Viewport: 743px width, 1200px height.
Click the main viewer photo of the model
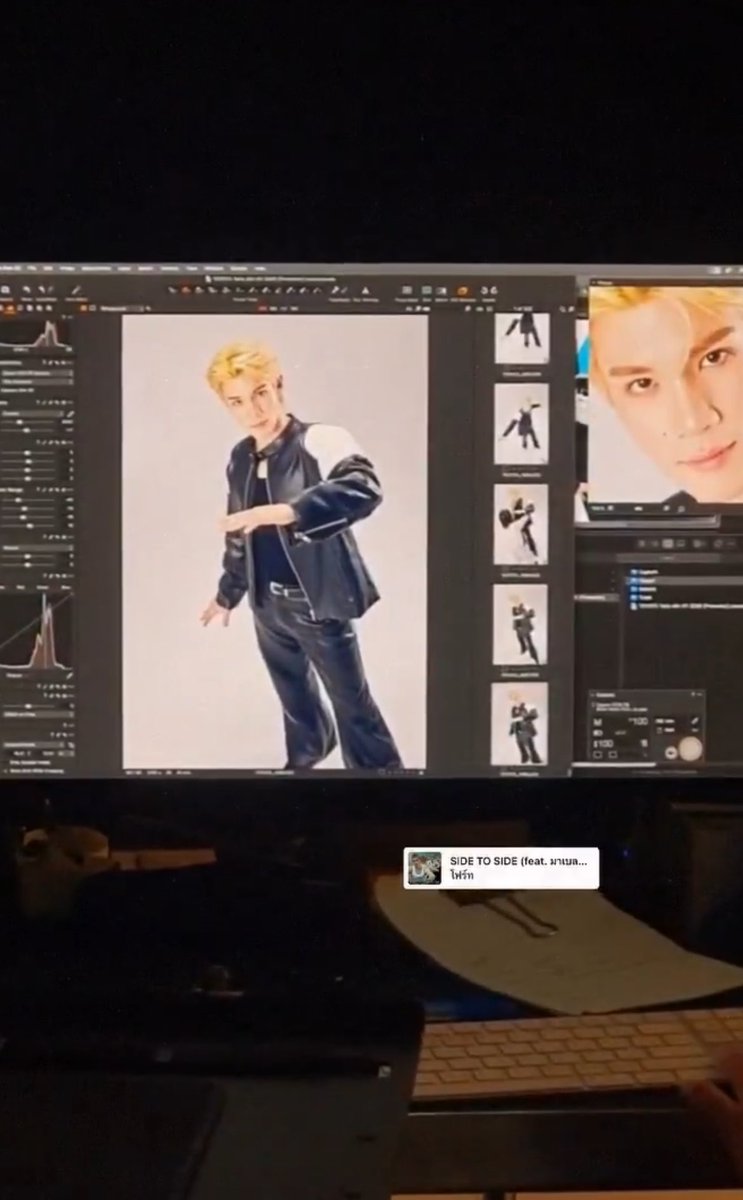[x=275, y=541]
